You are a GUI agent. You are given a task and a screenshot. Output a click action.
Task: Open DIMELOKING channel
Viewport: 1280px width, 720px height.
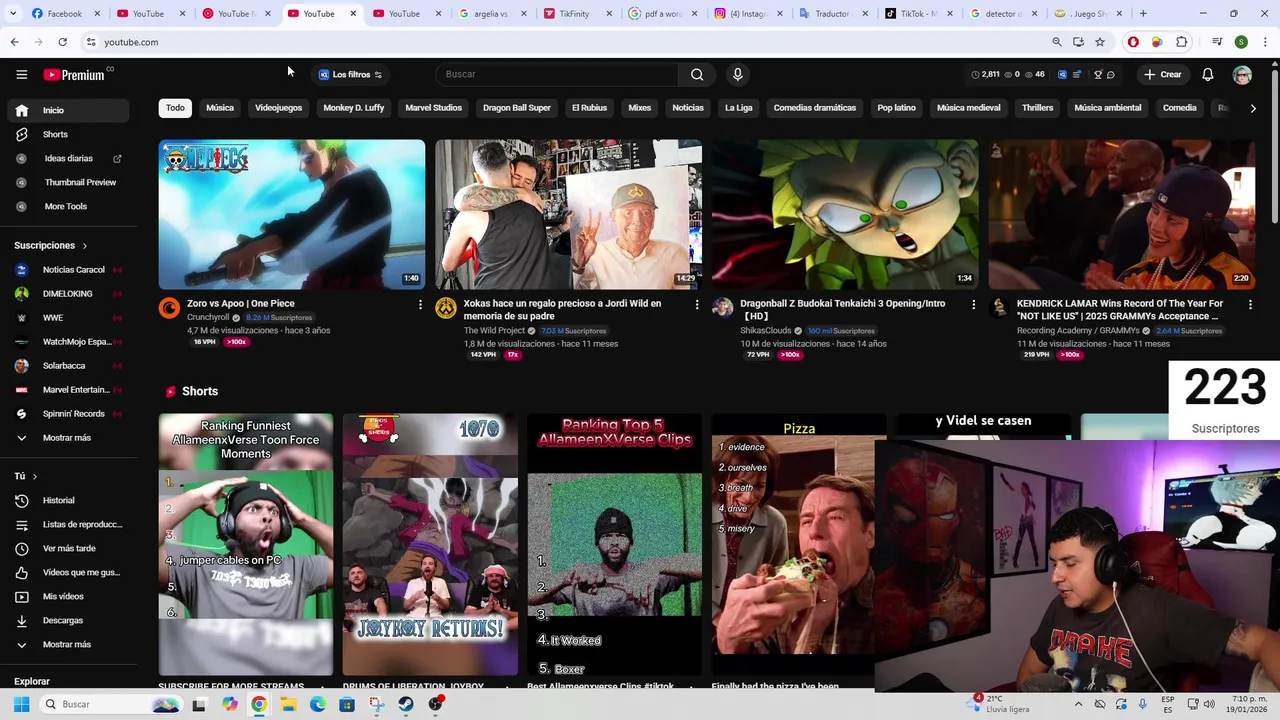pos(66,293)
